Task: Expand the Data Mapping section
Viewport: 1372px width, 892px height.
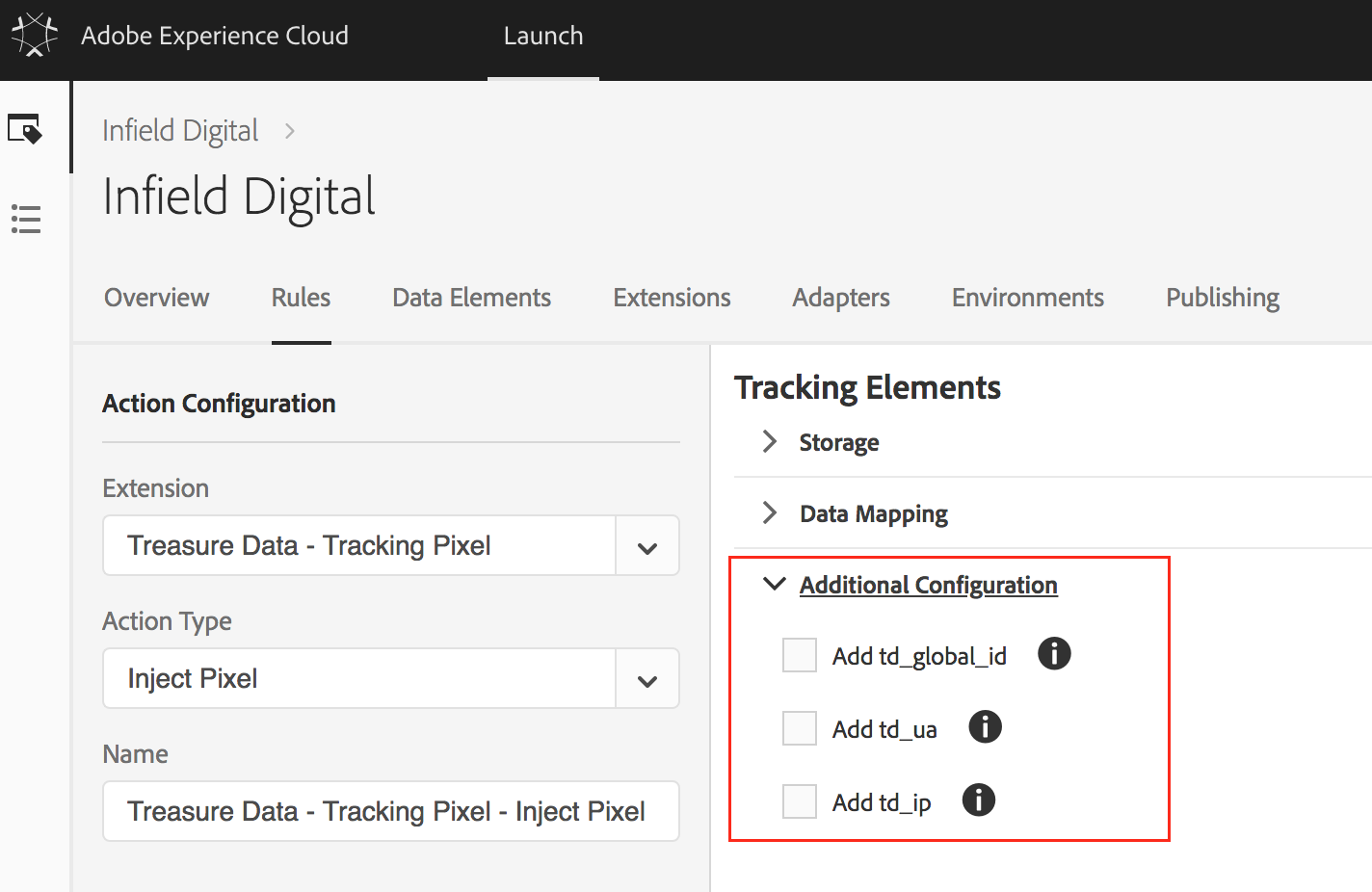Action: pyautogui.click(x=769, y=512)
